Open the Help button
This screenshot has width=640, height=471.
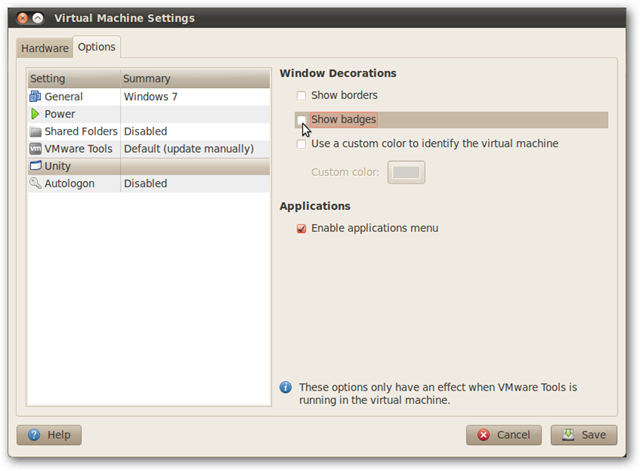[x=49, y=435]
